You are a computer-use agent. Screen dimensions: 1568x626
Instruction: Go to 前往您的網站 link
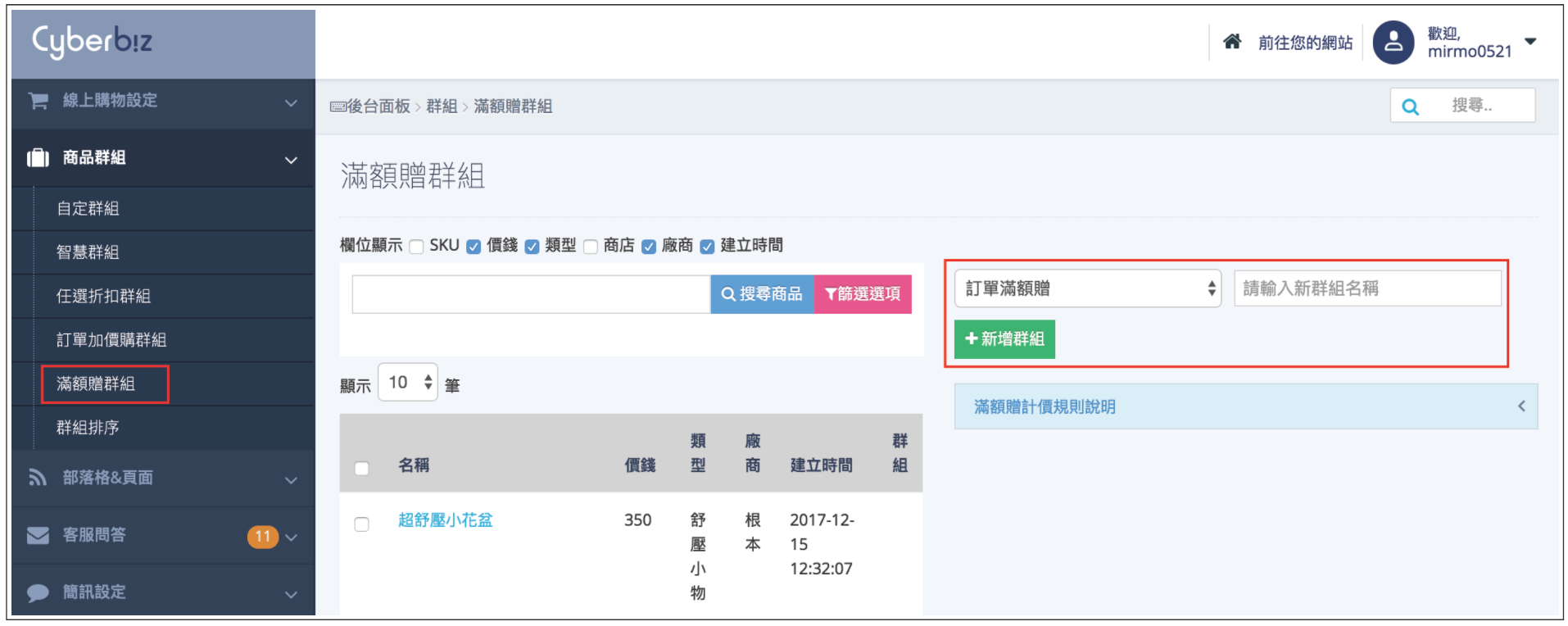tap(1305, 43)
